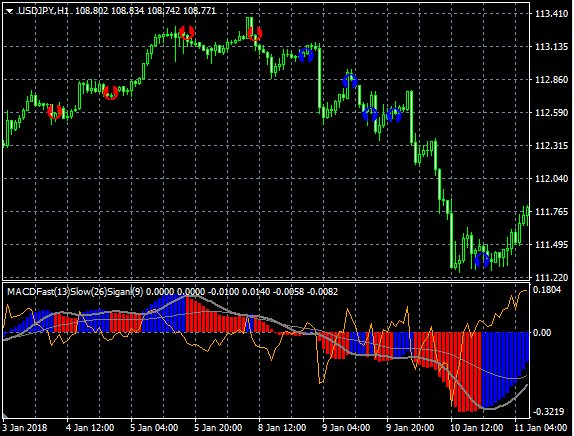Click the first red sell arrow marker near 112.590

(x=55, y=111)
